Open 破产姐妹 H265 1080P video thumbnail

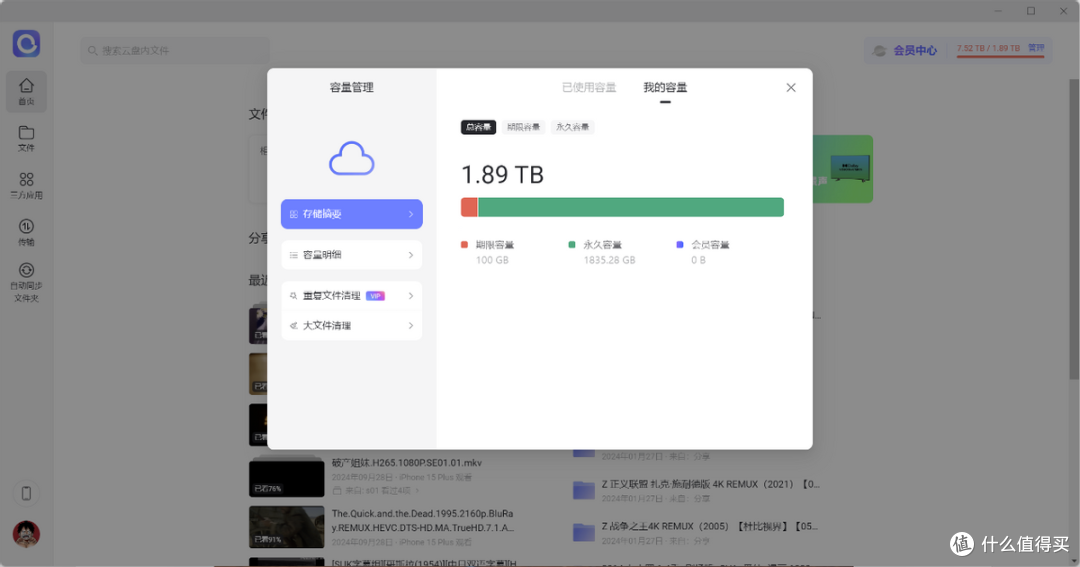287,476
